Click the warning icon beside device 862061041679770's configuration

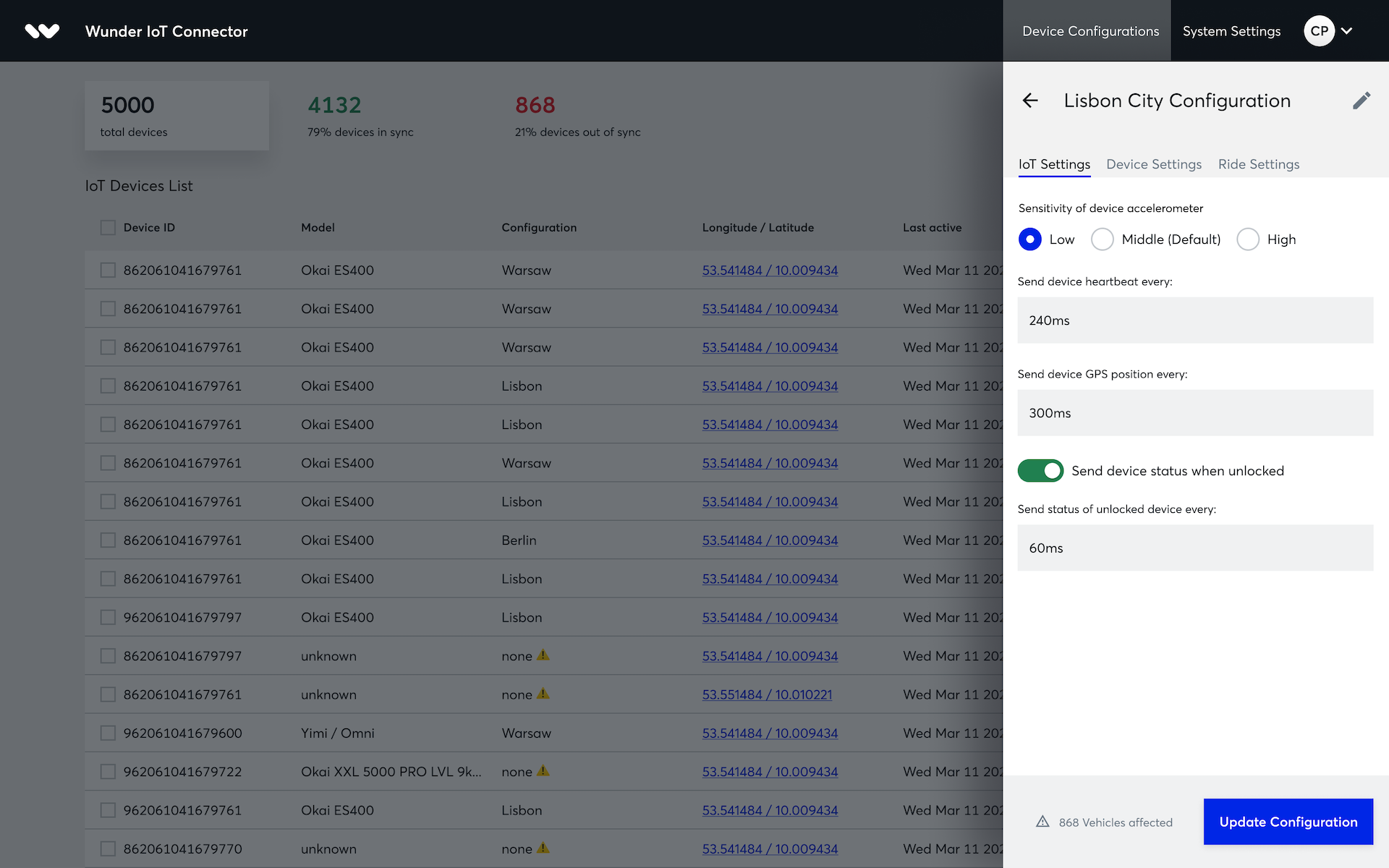click(545, 848)
